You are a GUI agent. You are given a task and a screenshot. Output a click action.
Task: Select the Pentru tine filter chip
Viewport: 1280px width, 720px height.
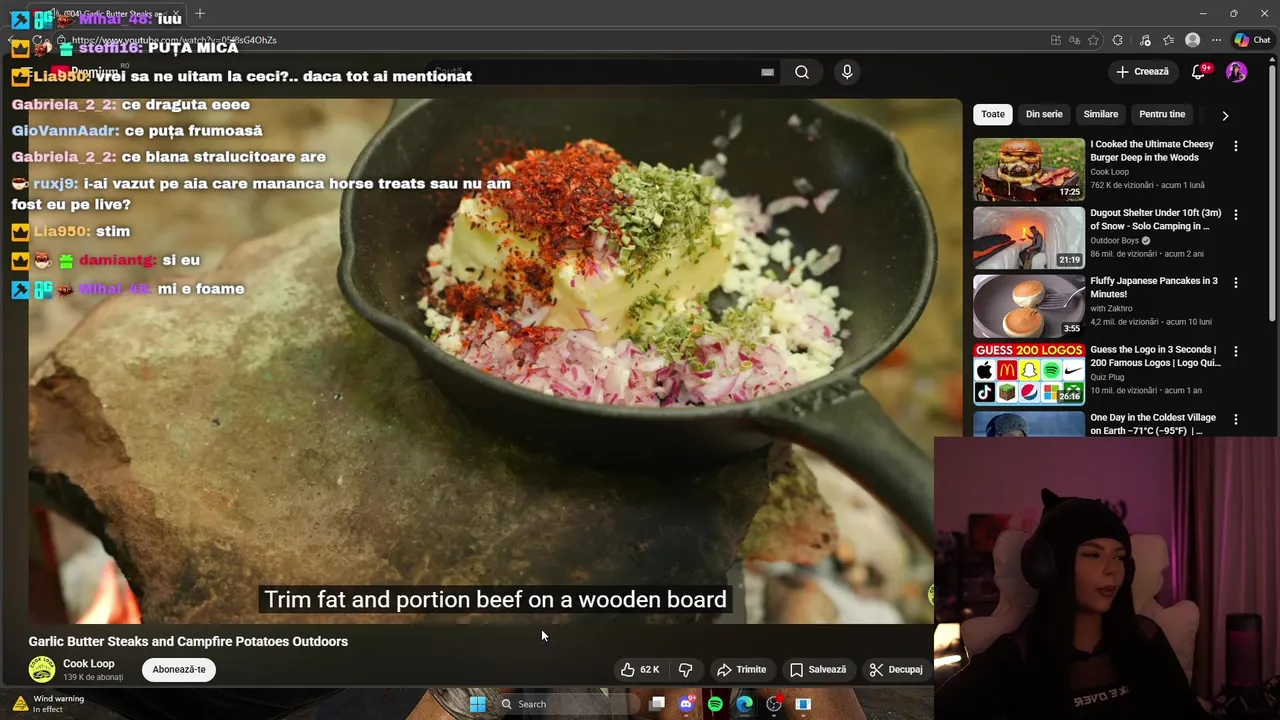click(x=1162, y=114)
